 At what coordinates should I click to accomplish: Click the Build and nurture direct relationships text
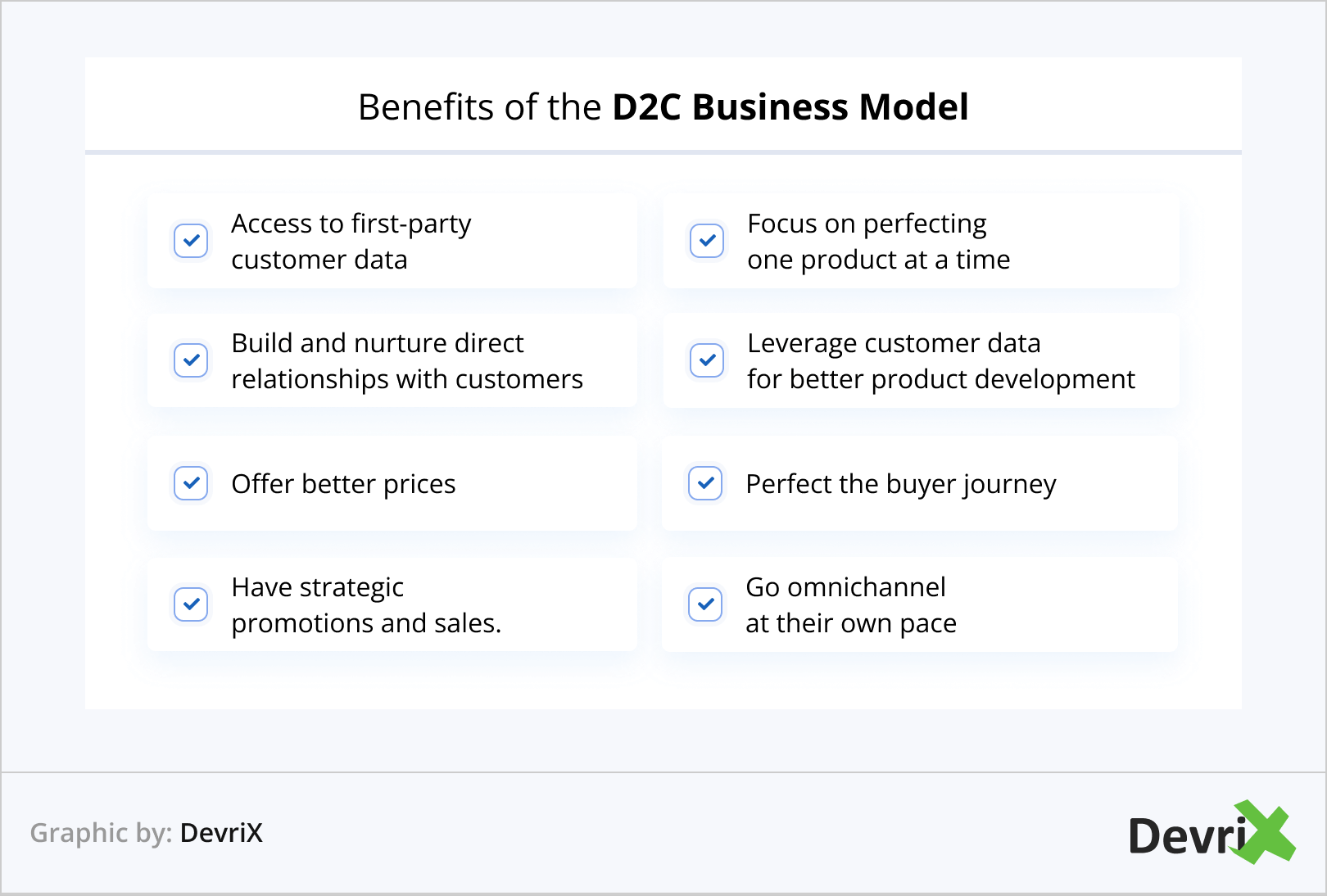click(406, 361)
